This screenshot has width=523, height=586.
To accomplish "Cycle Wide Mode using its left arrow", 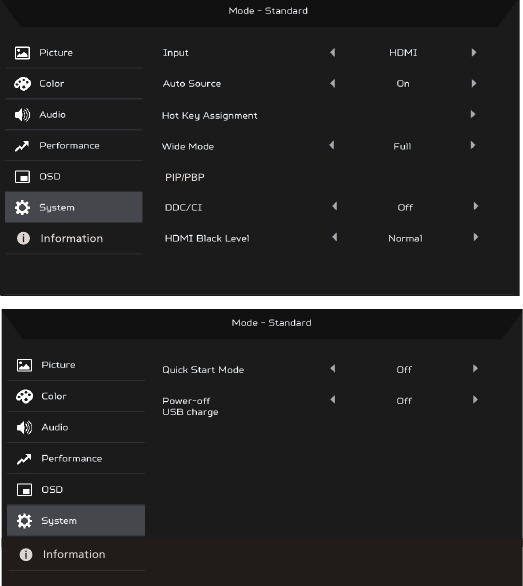I will click(x=332, y=145).
